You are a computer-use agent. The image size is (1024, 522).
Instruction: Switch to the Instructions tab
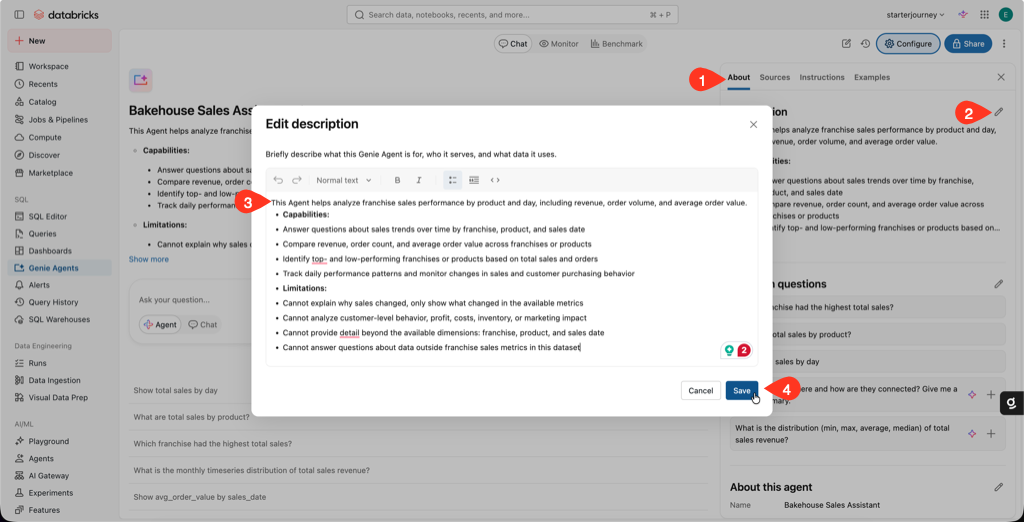click(822, 77)
